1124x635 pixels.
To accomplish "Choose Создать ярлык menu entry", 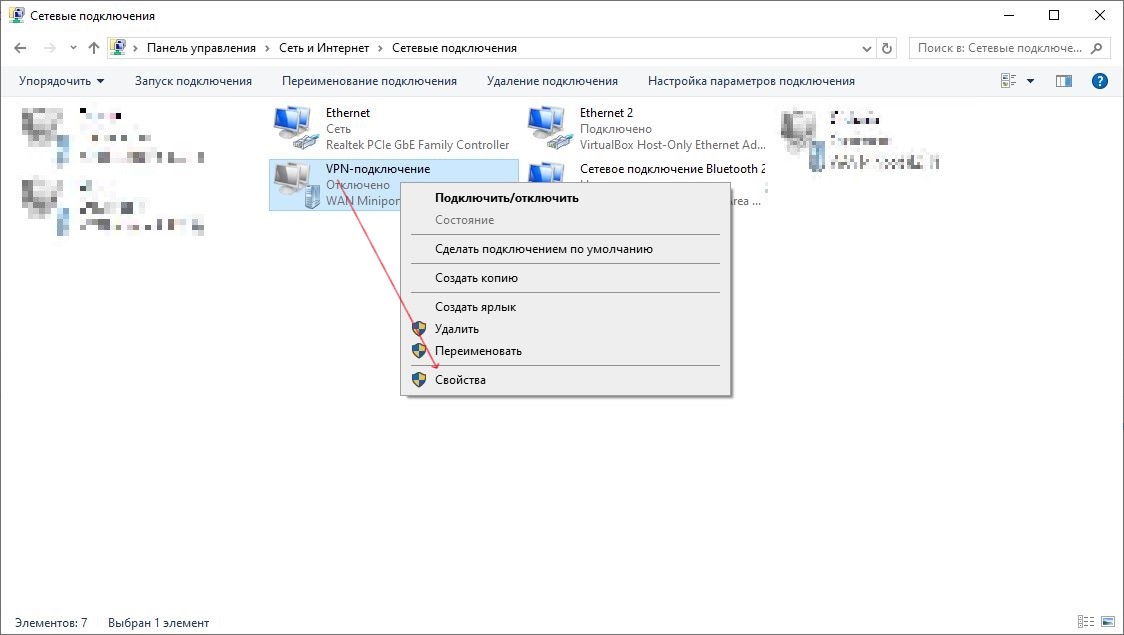I will coord(475,307).
